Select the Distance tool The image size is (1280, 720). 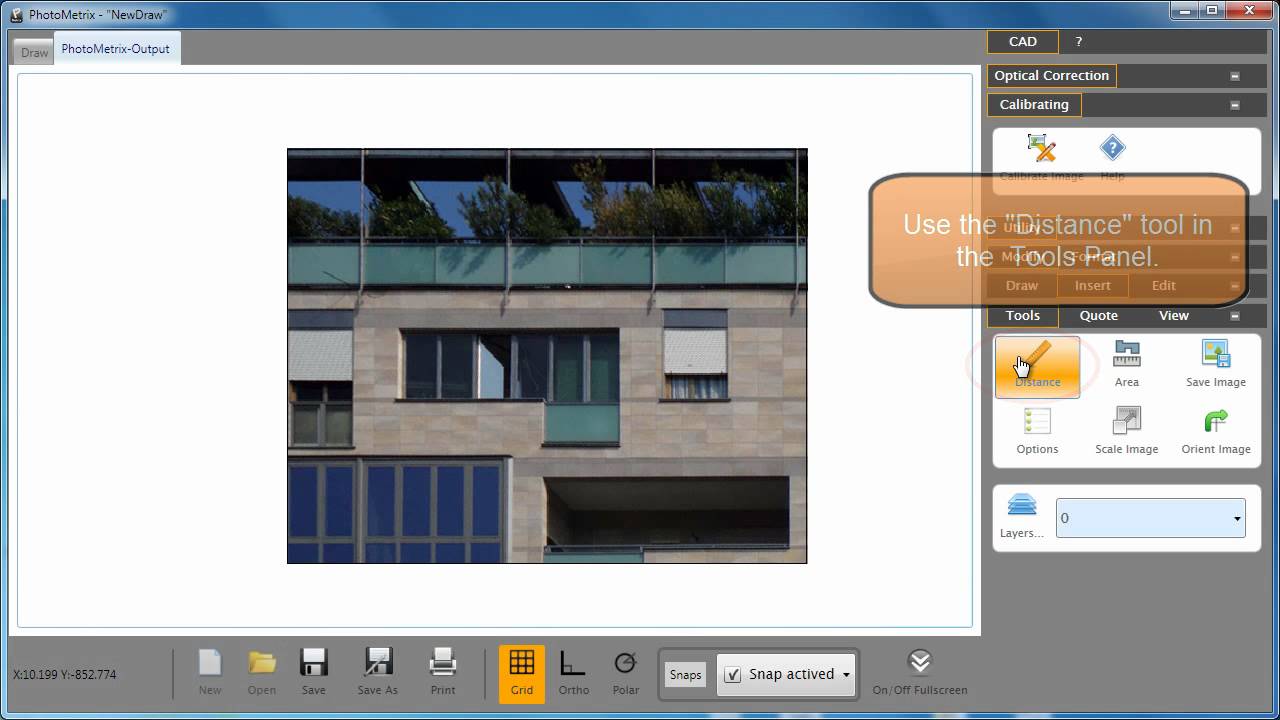point(1037,367)
